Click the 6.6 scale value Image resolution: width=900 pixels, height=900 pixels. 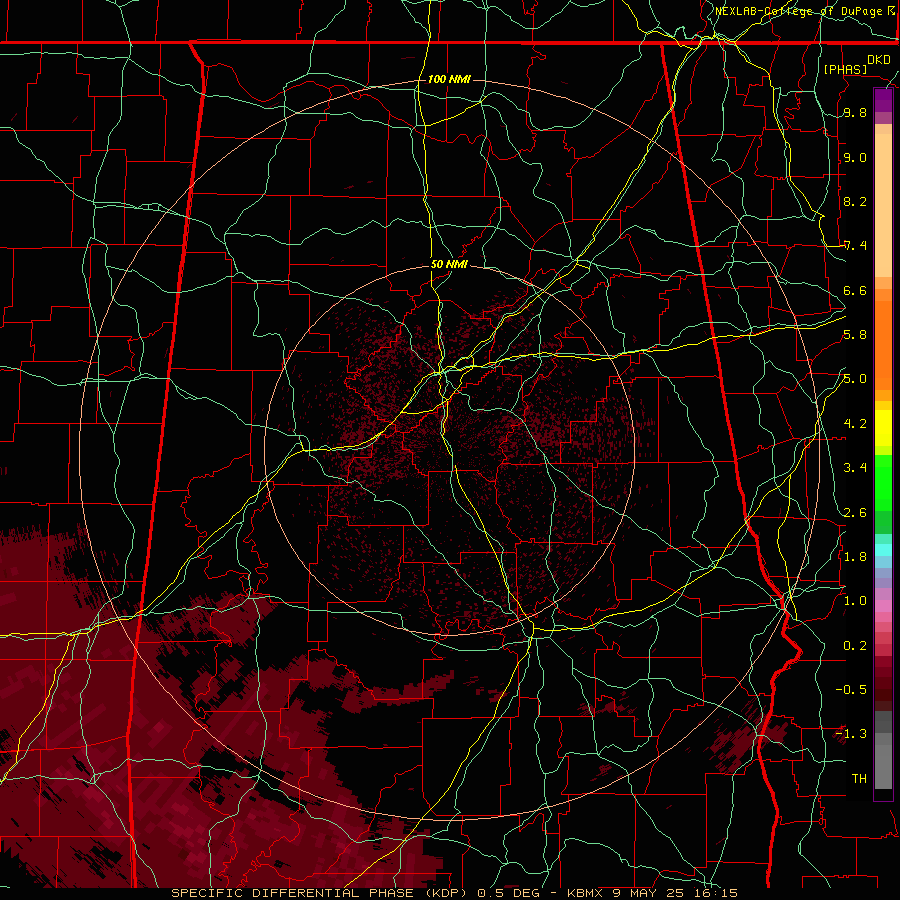[855, 290]
